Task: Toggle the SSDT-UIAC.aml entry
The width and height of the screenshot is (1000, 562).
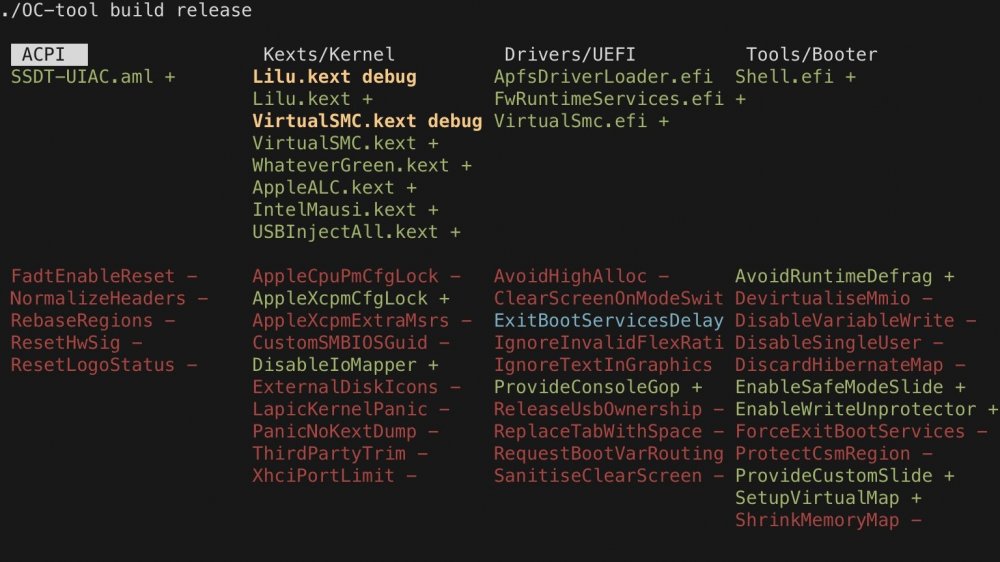Action: 93,77
